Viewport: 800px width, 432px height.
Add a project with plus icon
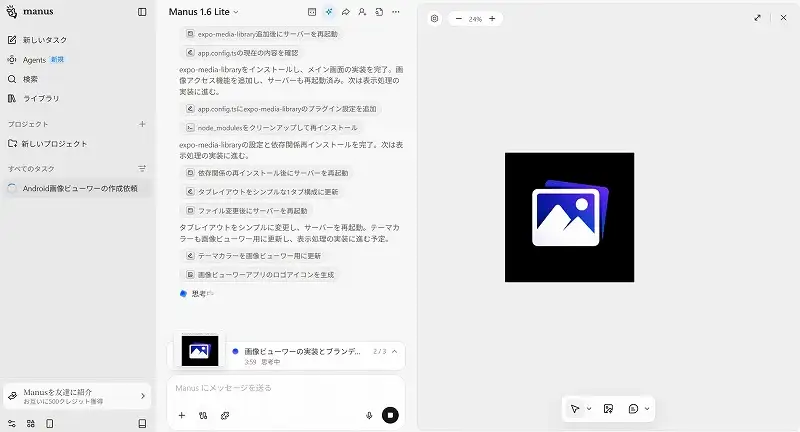coord(142,124)
